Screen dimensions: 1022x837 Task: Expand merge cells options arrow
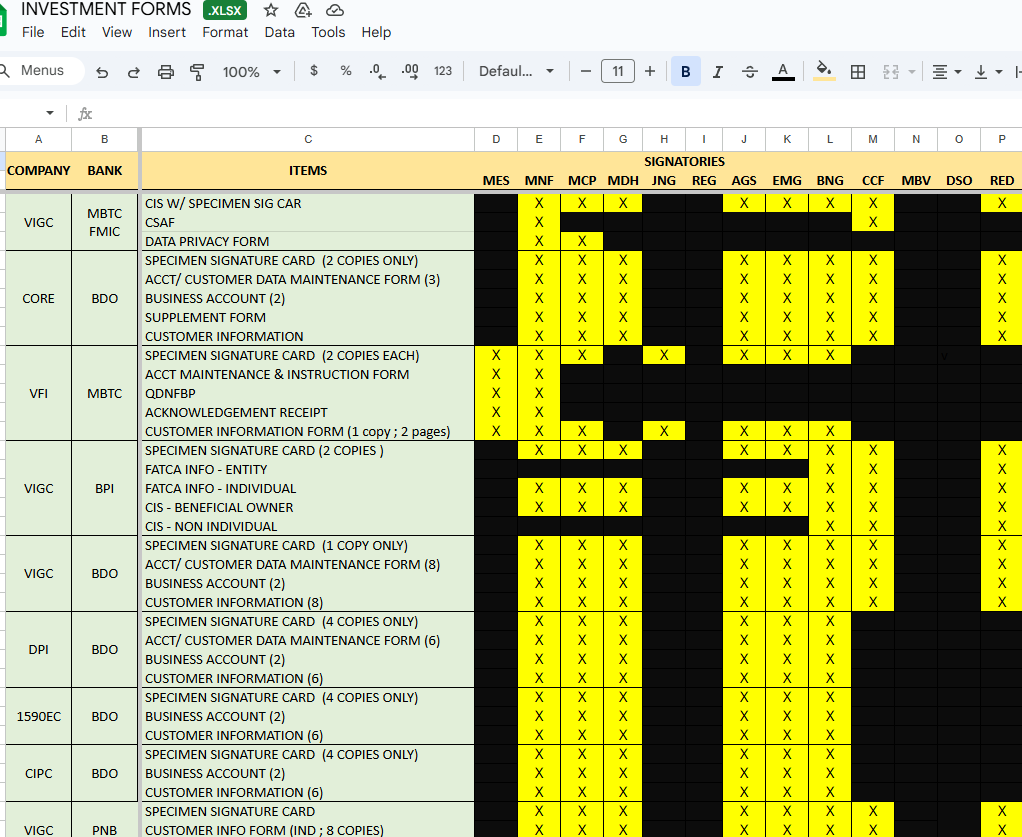tap(912, 72)
